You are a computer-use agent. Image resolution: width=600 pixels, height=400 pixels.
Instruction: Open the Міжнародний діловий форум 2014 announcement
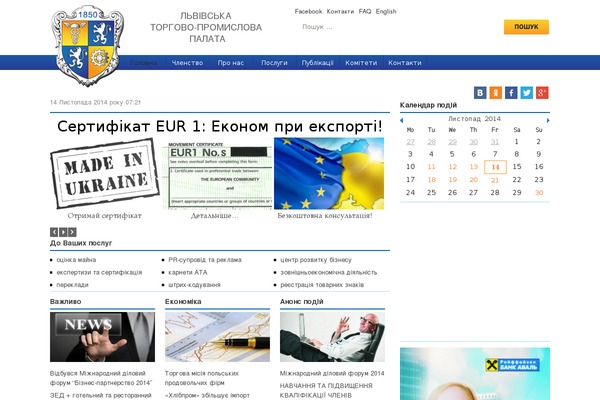332,373
